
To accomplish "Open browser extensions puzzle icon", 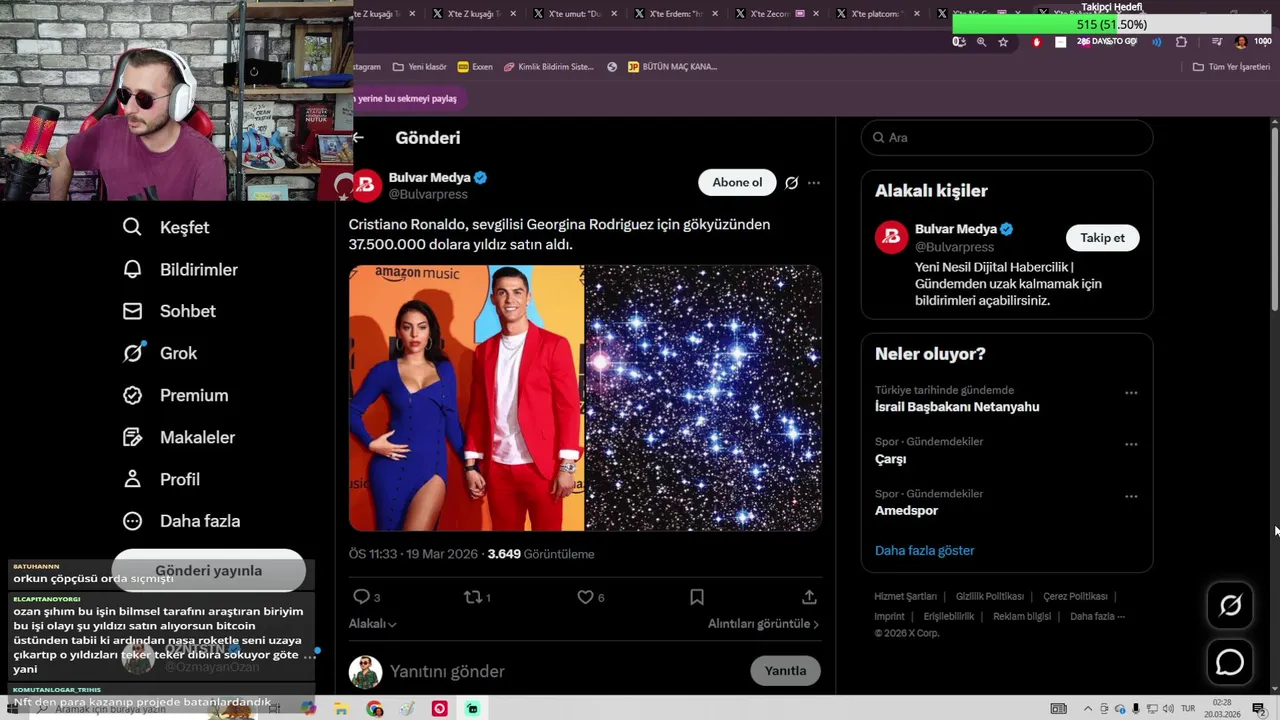I will 1181,42.
